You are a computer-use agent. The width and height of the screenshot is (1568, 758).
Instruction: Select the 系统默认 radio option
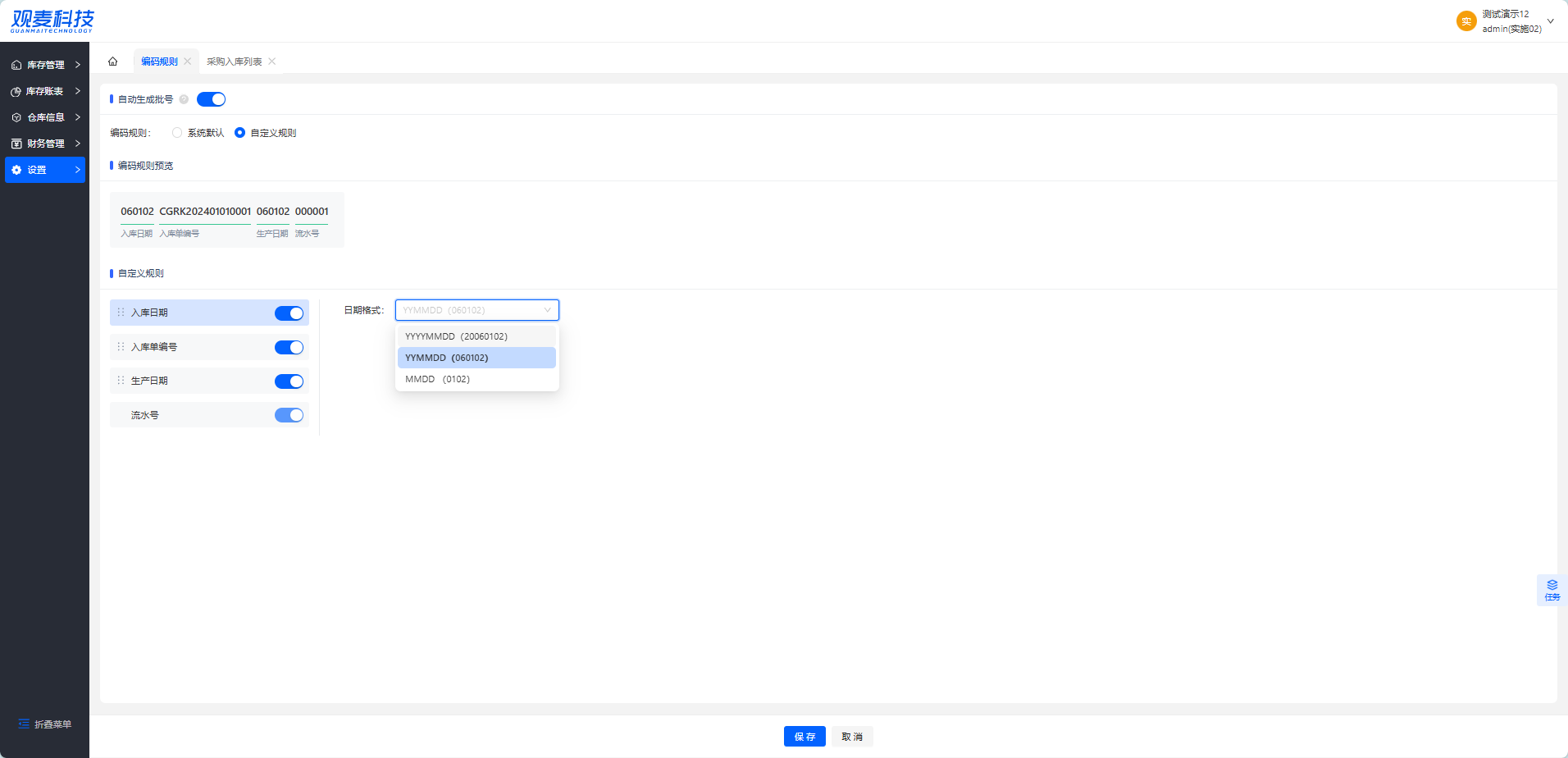[x=177, y=133]
